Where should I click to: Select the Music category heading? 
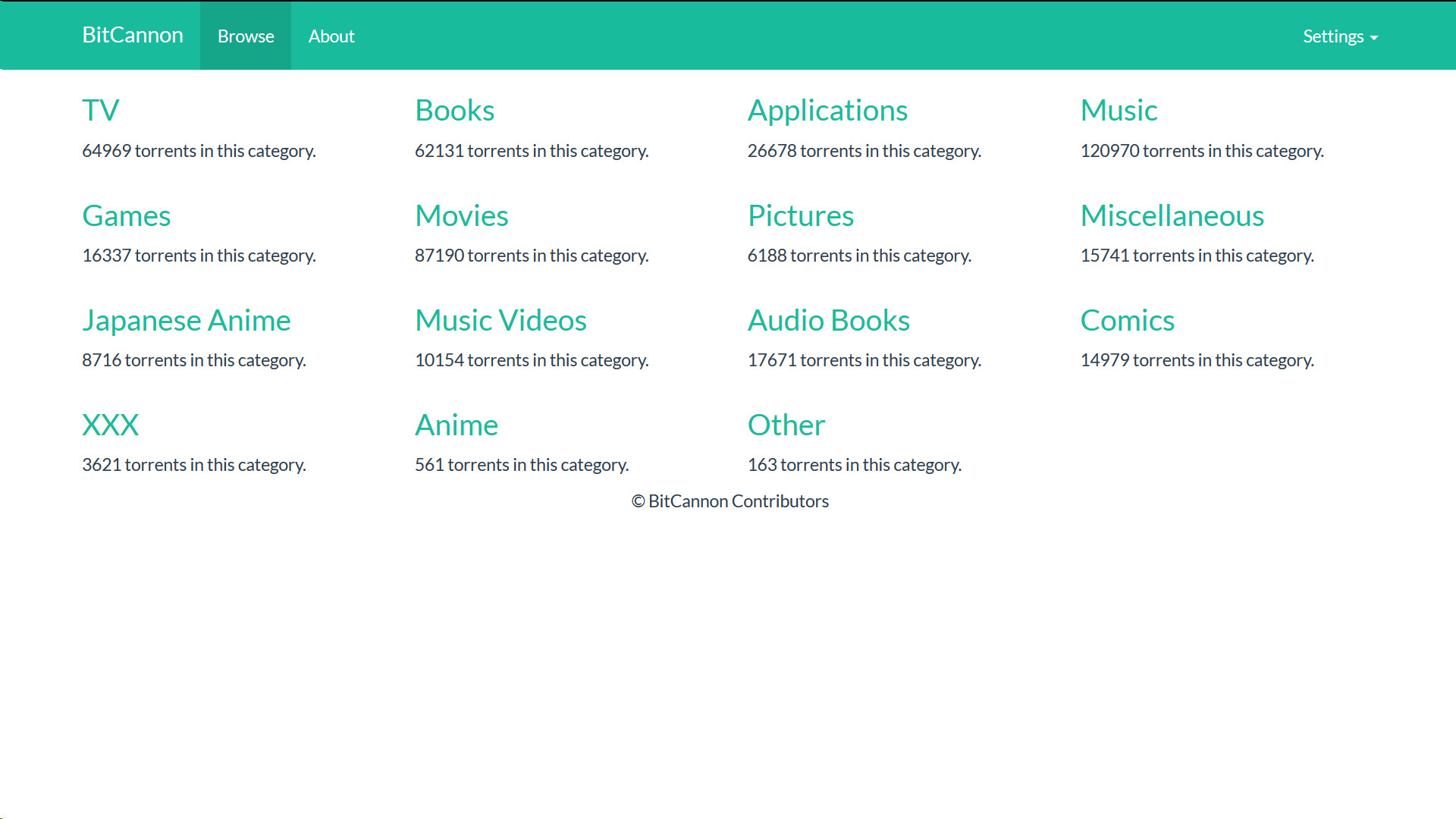(x=1119, y=111)
